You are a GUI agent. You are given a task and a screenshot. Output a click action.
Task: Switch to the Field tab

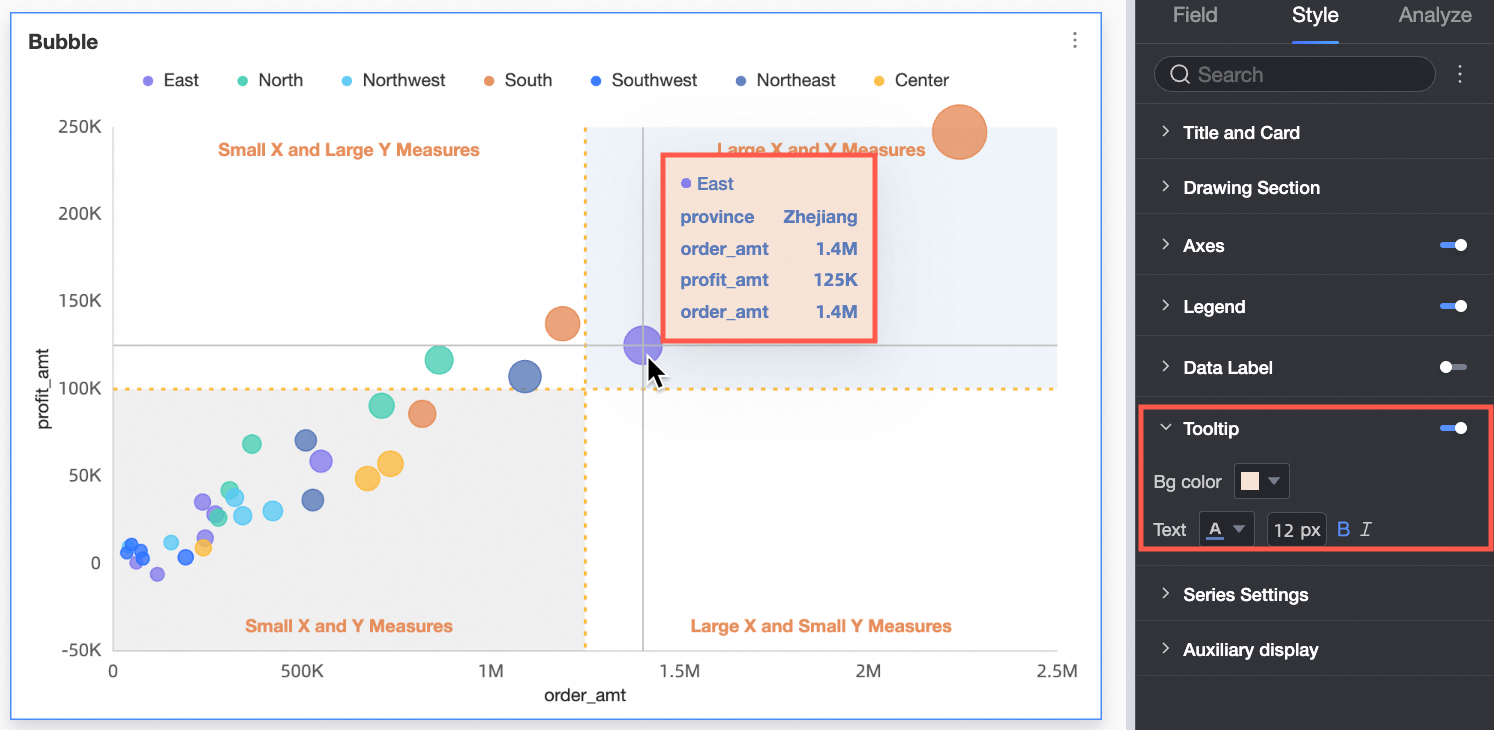1195,15
